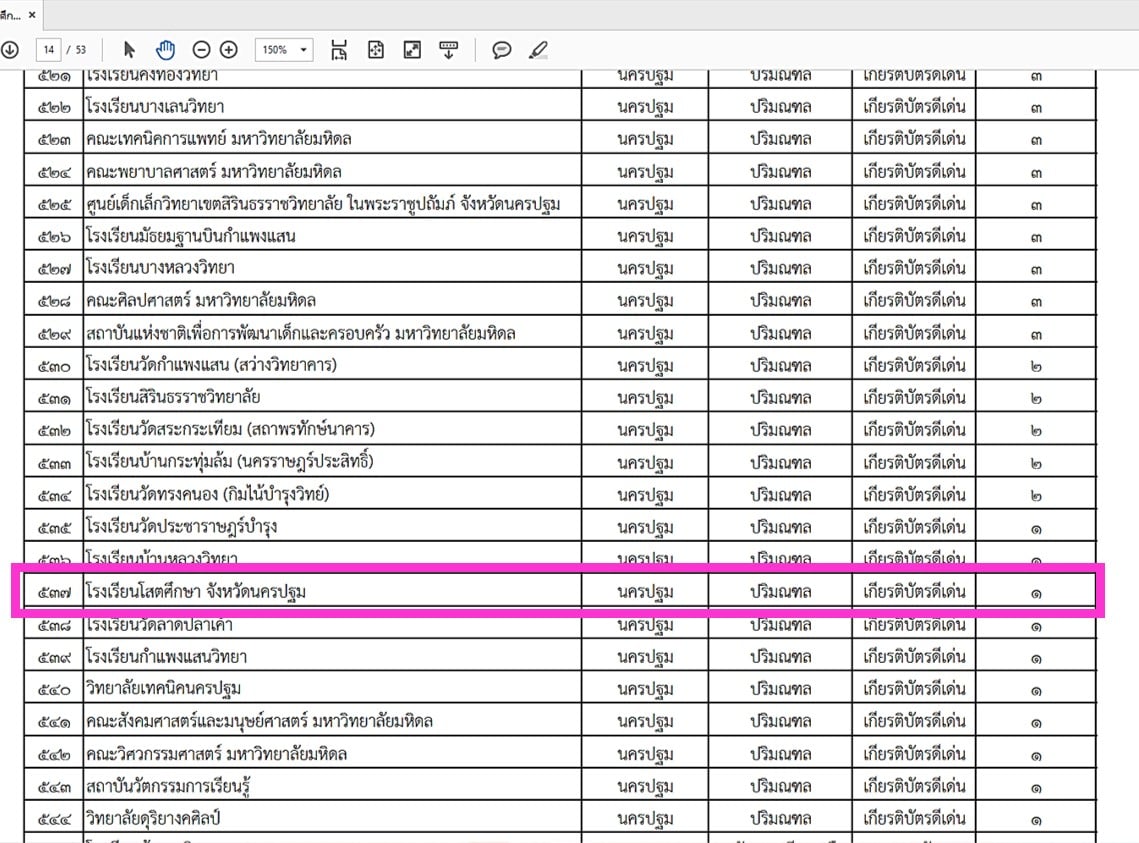The height and width of the screenshot is (843, 1139).
Task: Click the highlighted row number ๕๓๗
Action: 54,592
